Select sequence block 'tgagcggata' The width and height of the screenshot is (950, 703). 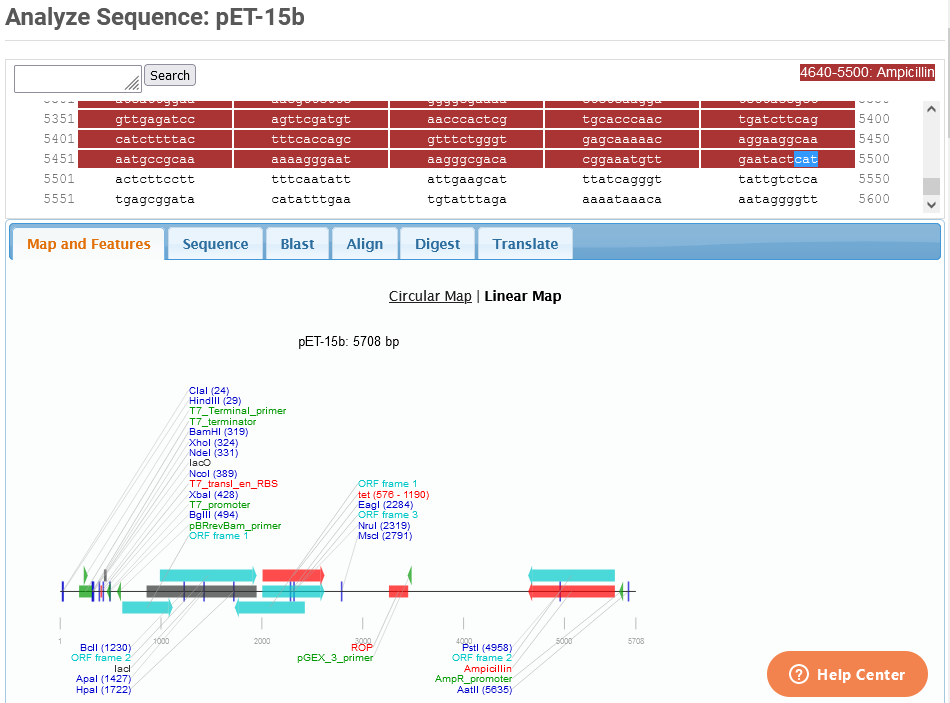(x=155, y=199)
